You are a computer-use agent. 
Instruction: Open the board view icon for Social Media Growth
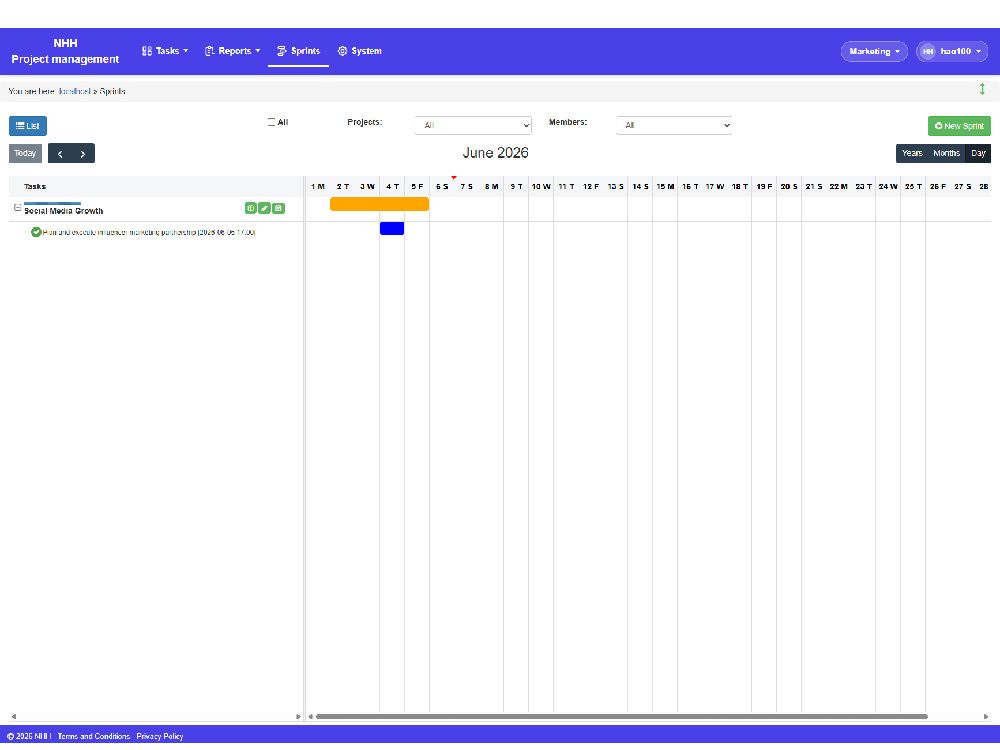pyautogui.click(x=251, y=208)
